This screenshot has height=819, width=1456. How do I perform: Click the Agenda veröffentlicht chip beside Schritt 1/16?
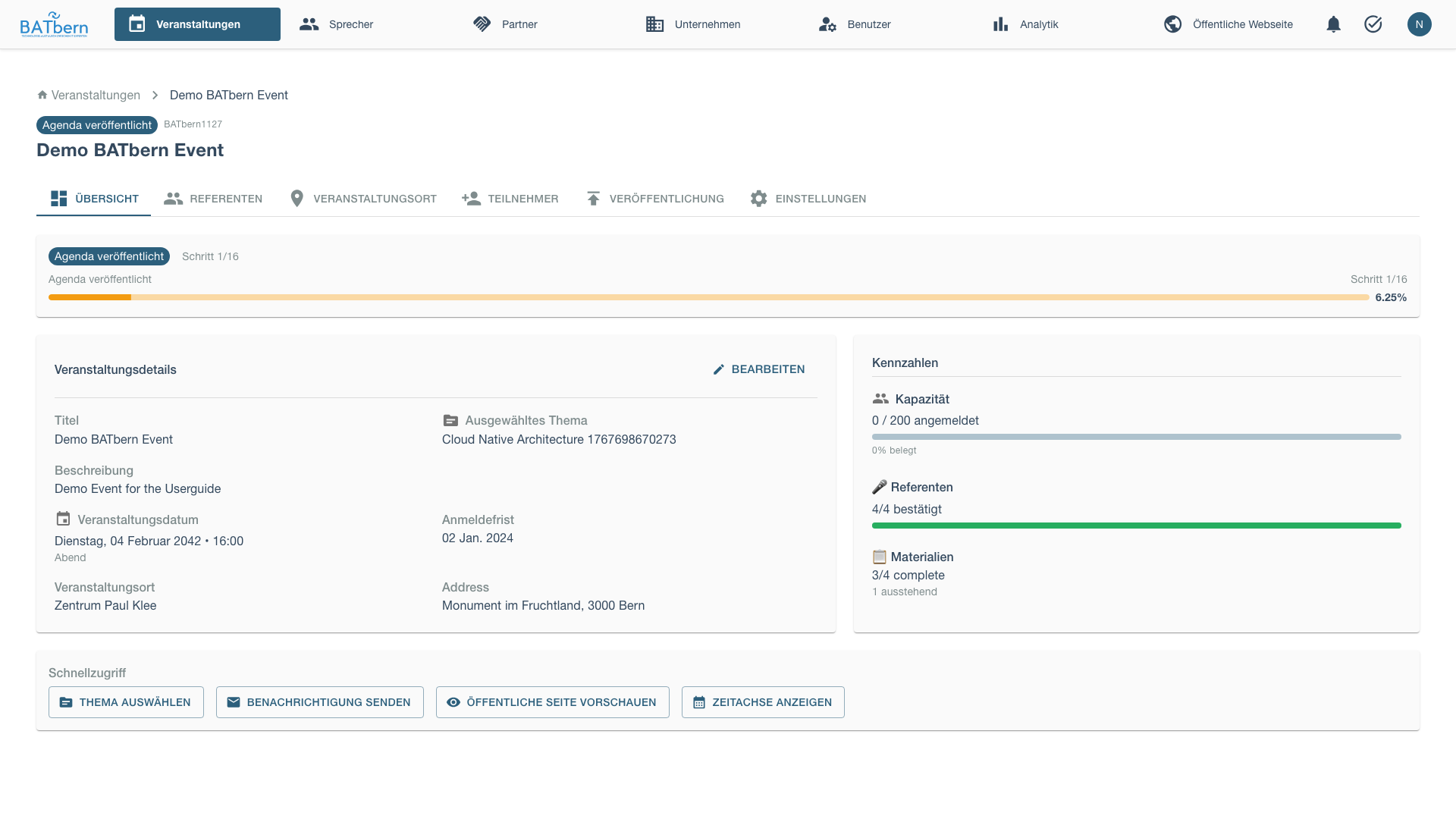pyautogui.click(x=109, y=256)
